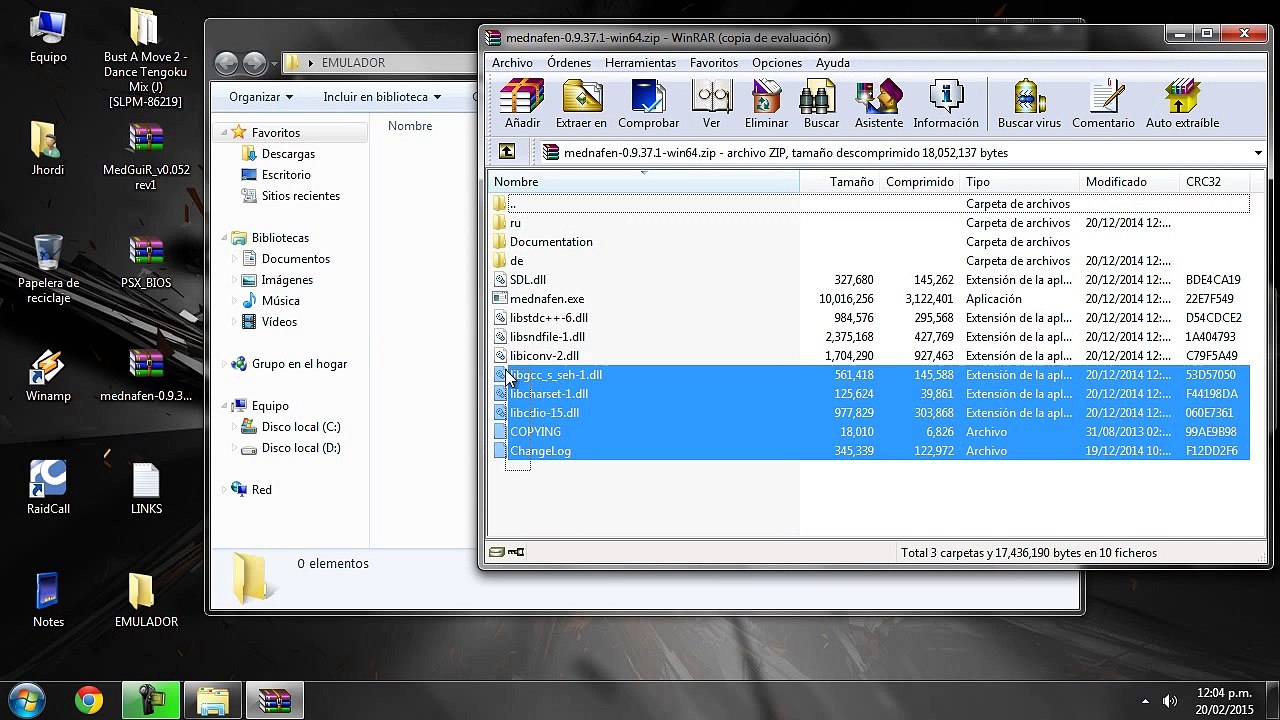The image size is (1280, 720).
Task: Sort by the Modificado column header
Action: pyautogui.click(x=1130, y=181)
